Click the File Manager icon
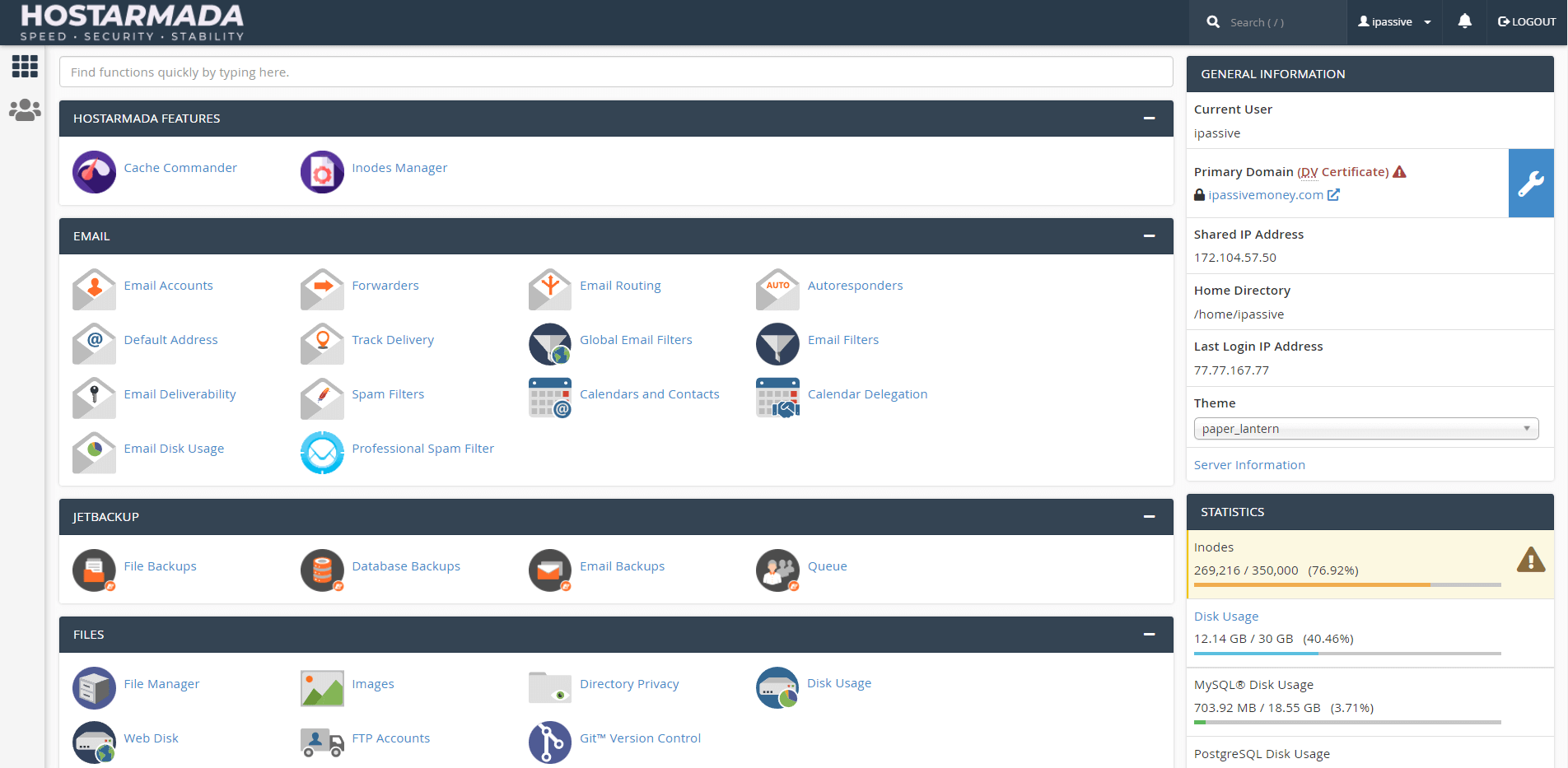This screenshot has width=1568, height=768. click(x=94, y=687)
